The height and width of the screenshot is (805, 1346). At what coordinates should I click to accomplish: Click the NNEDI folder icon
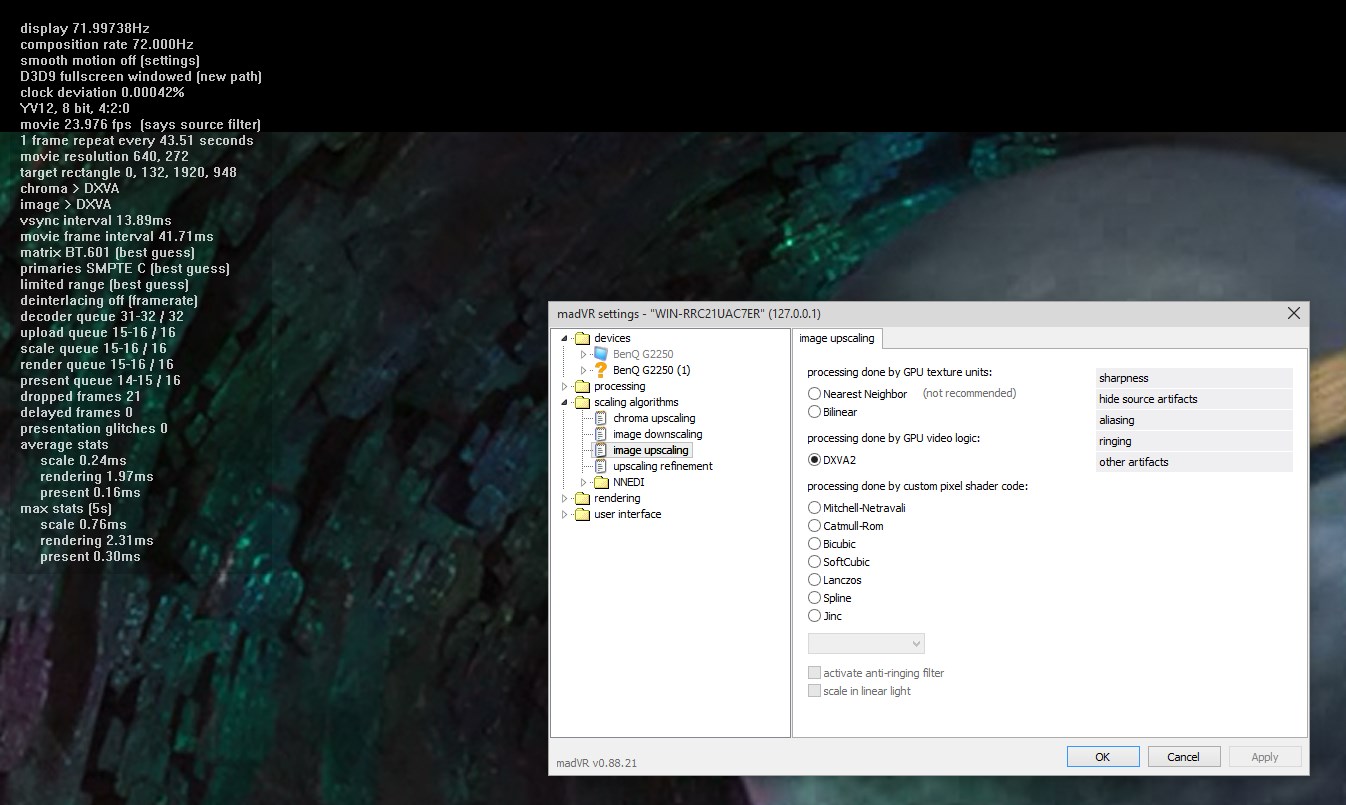pos(601,482)
